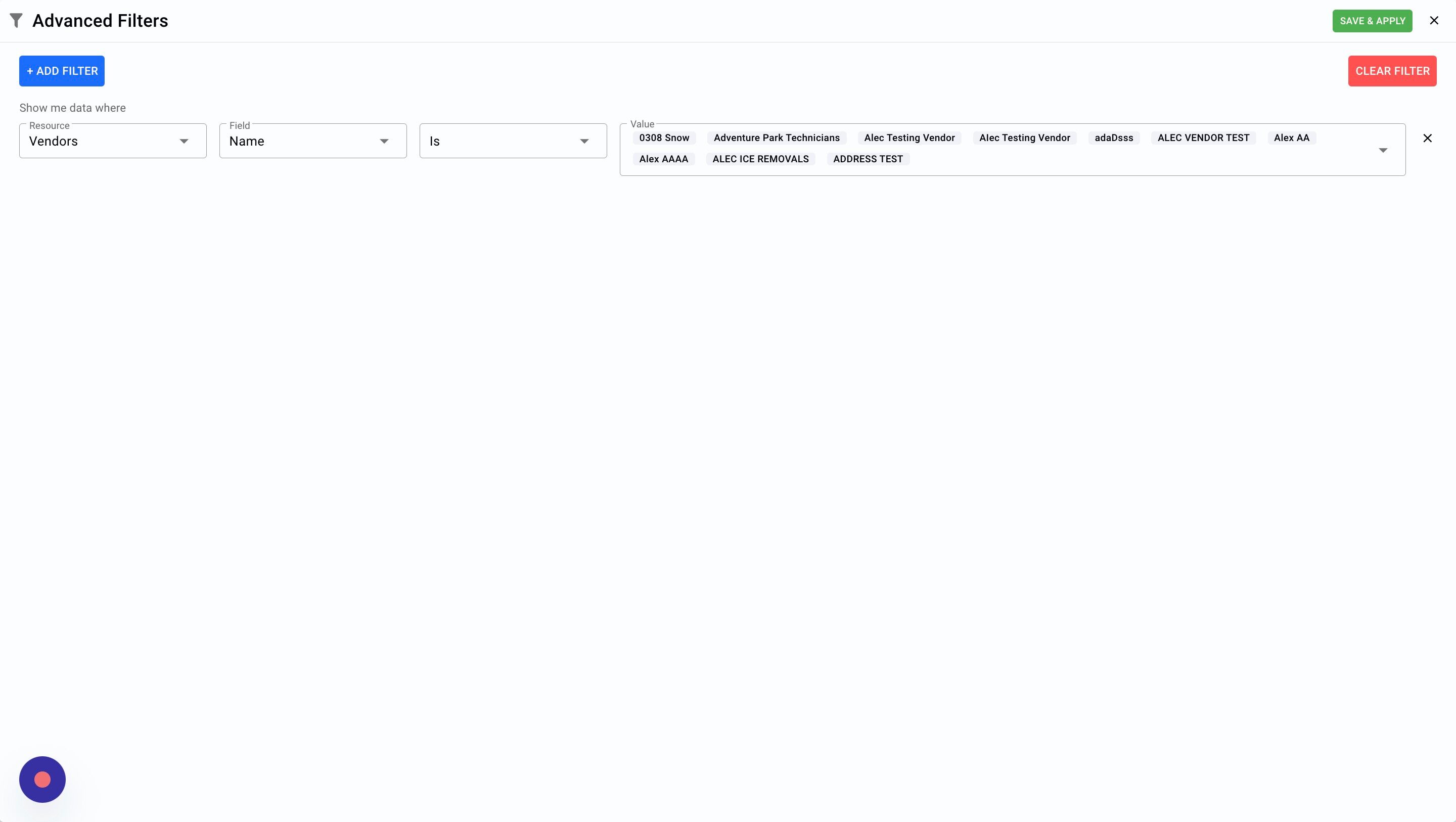The width and height of the screenshot is (1456, 822).
Task: Click the 'ADDRESS TEST' value chip
Action: (868, 159)
